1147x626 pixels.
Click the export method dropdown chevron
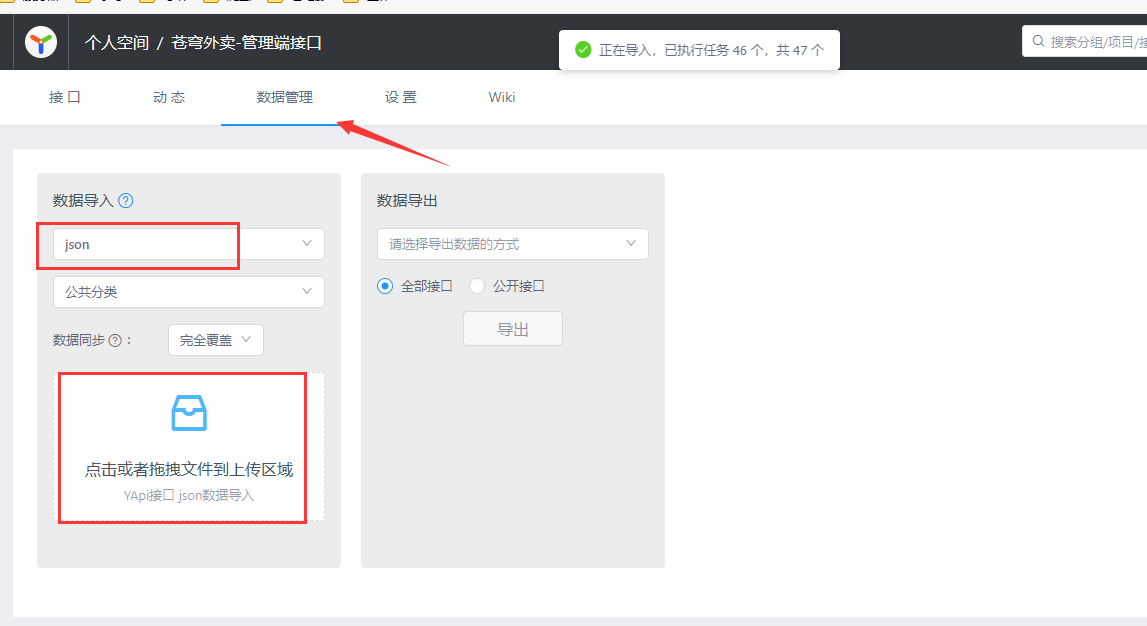[x=631, y=244]
